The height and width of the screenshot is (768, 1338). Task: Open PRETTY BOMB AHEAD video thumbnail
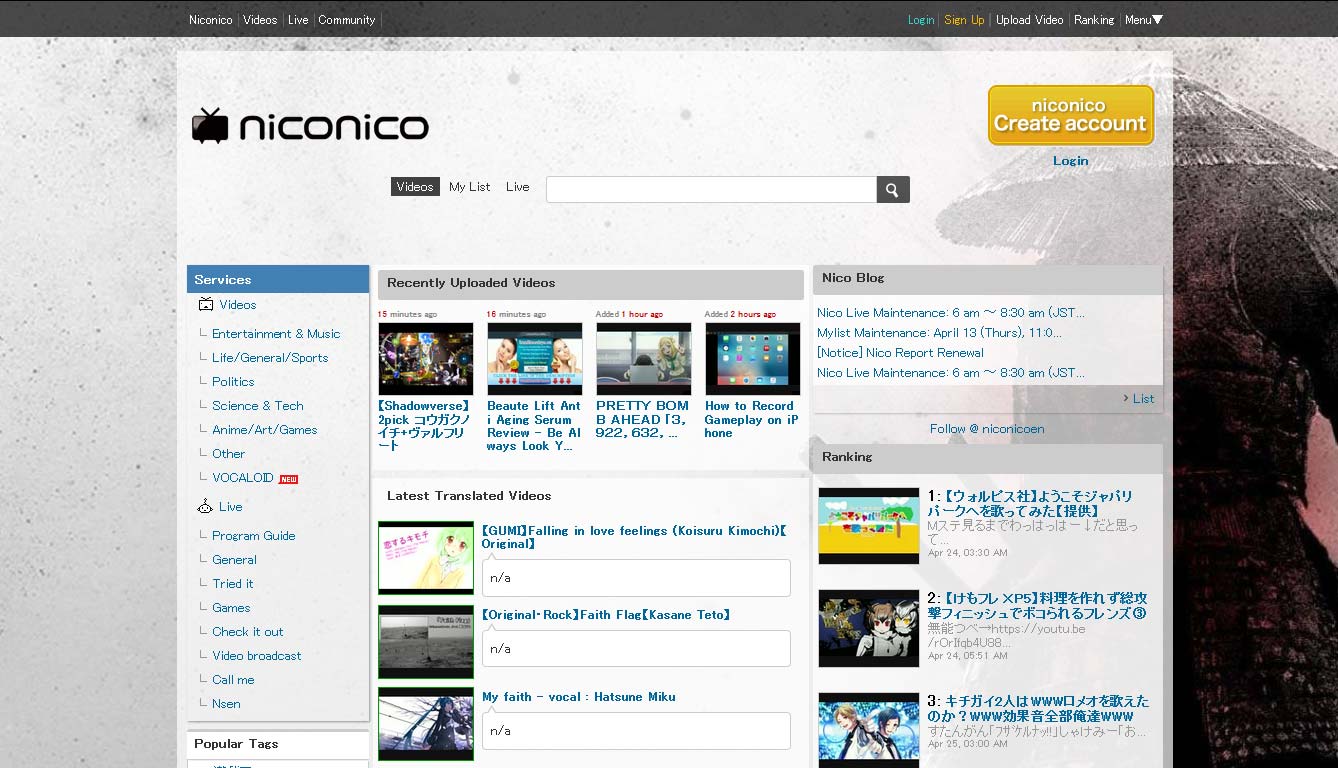point(644,359)
